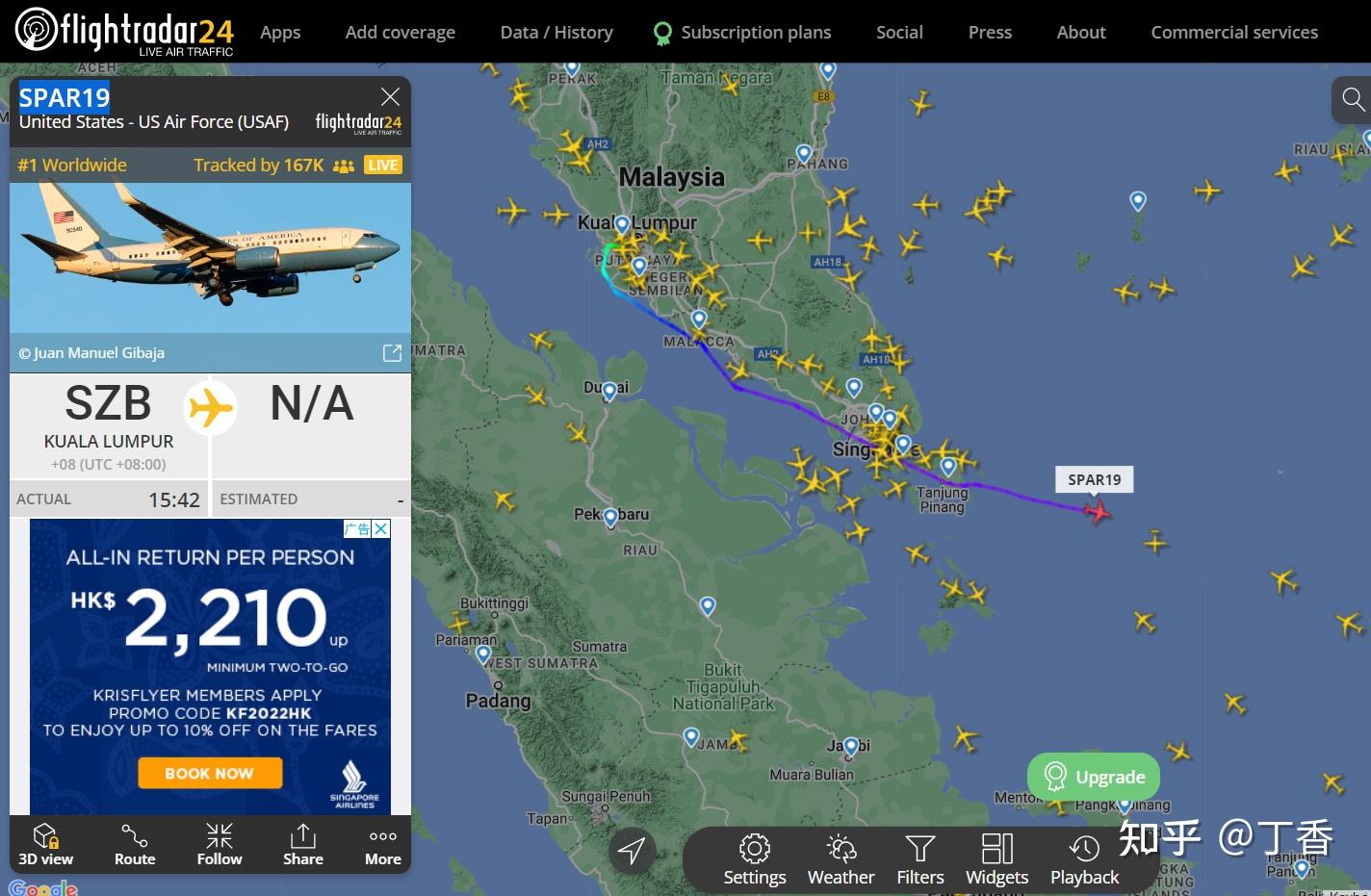Open the Widgets panel
Viewport: 1371px width, 896px height.
point(997,859)
